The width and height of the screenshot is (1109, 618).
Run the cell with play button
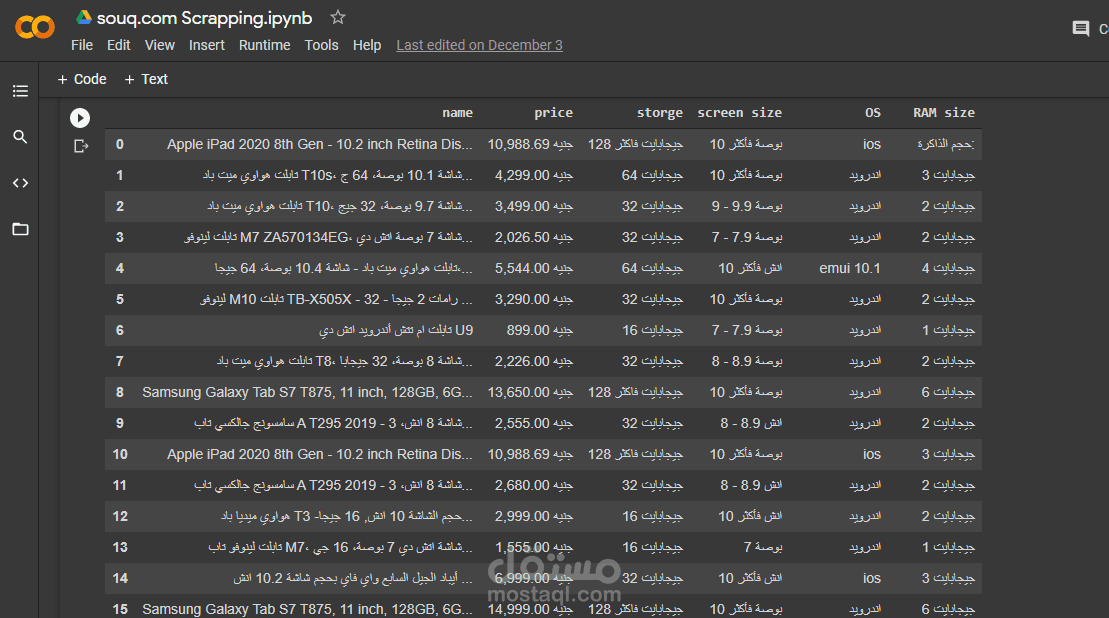click(80, 117)
